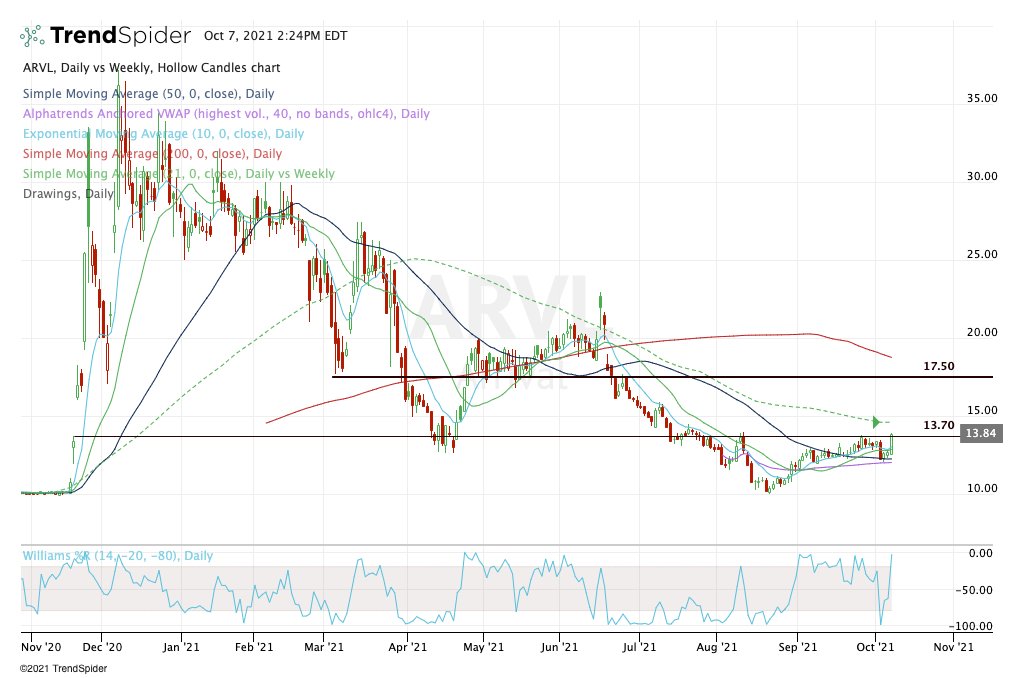Click the TrendSpider logo icon
The height and width of the screenshot is (678, 1023).
click(32, 36)
